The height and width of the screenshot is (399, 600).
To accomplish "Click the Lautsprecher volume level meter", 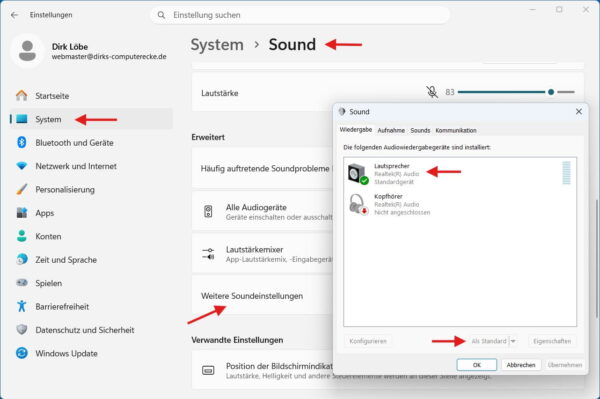I will coord(566,173).
